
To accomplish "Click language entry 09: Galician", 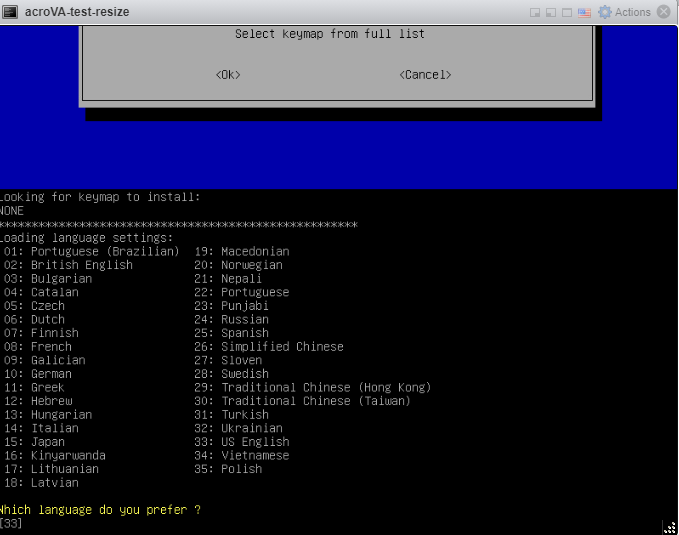I will coord(45,360).
